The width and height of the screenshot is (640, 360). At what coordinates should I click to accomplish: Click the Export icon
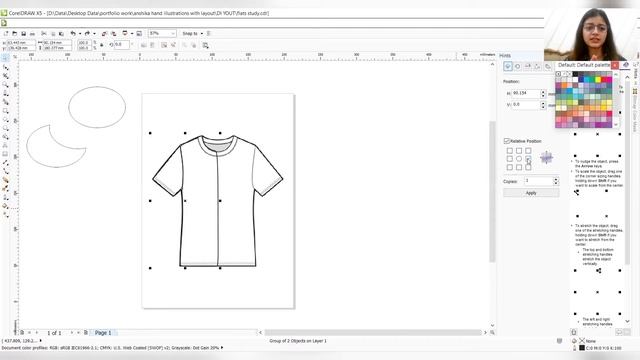point(113,33)
